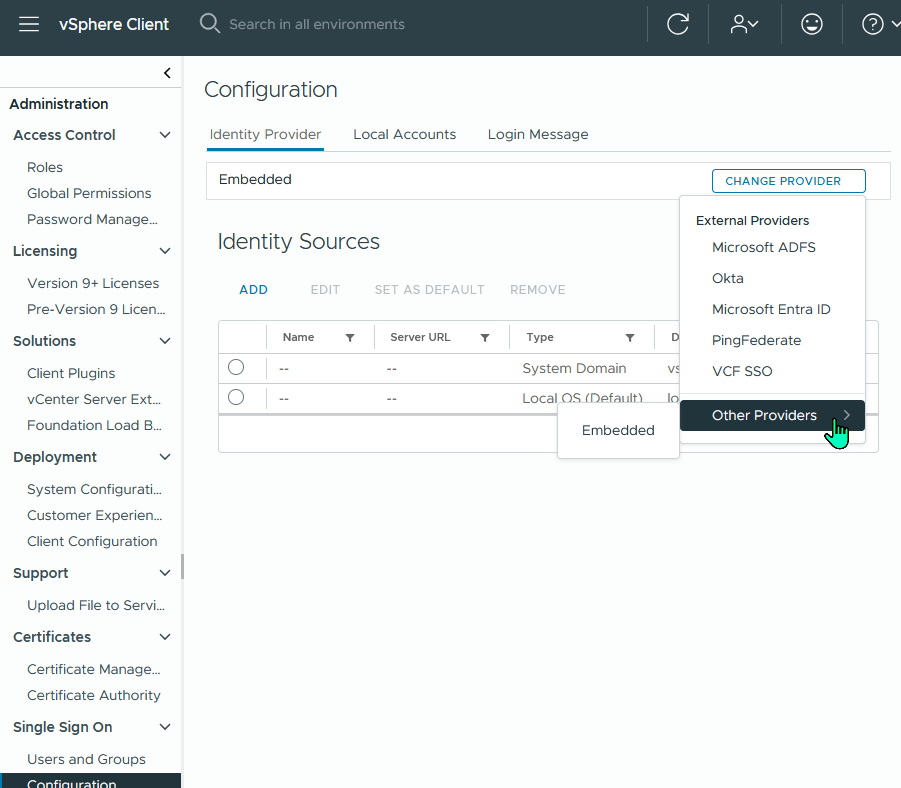
Task: Switch to the Local Accounts tab
Action: tap(404, 134)
